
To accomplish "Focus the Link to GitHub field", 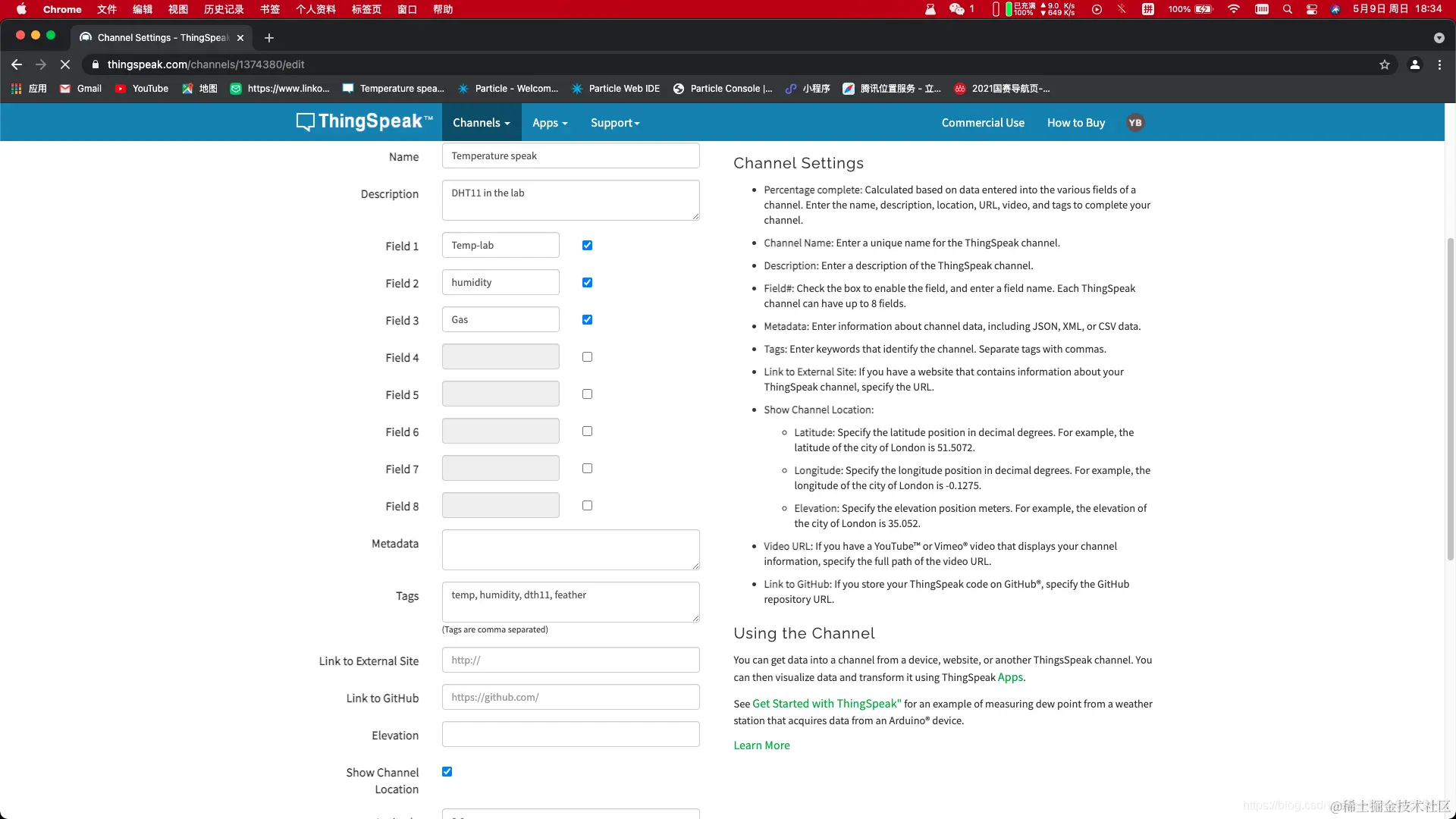I will coord(570,697).
